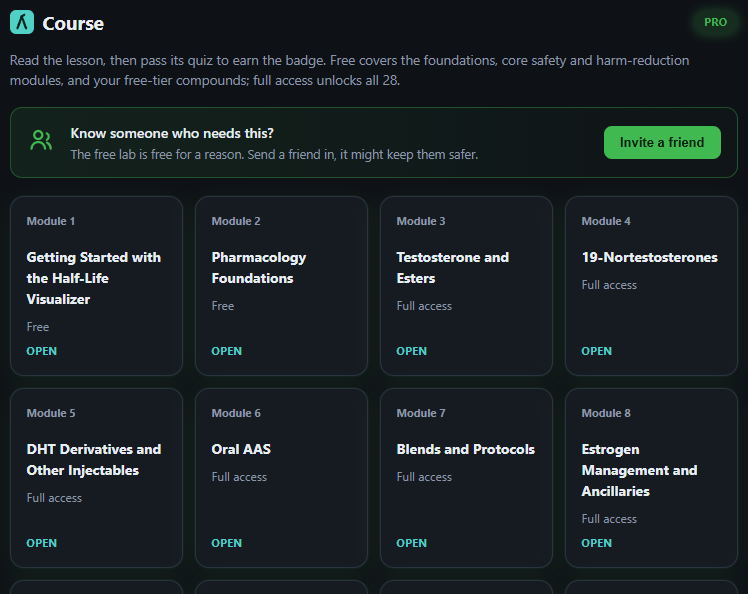Open Module 1 via its OPEN link
Viewport: 748px width, 594px height.
click(42, 351)
